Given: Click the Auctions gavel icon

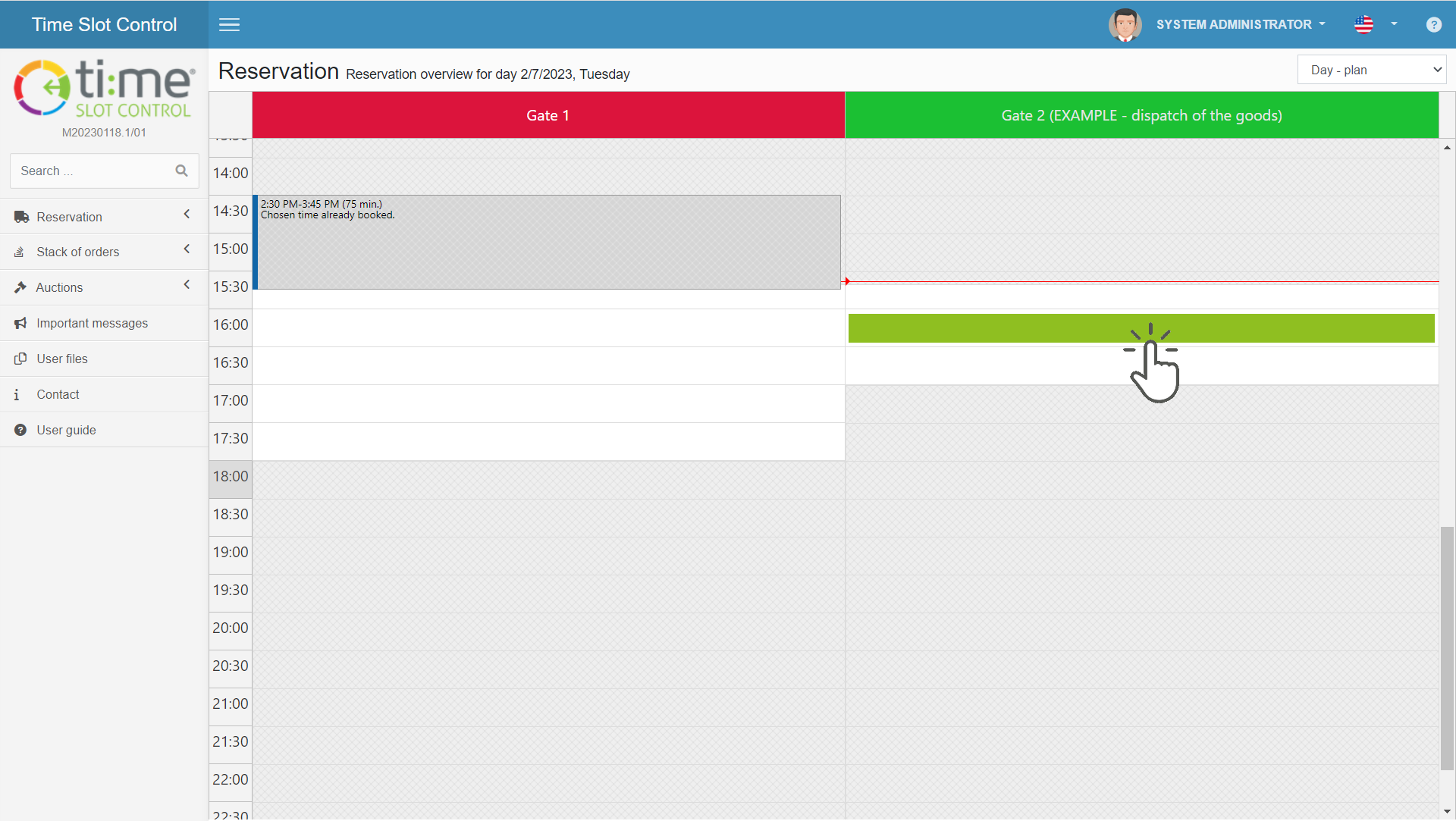Looking at the screenshot, I should tap(20, 287).
